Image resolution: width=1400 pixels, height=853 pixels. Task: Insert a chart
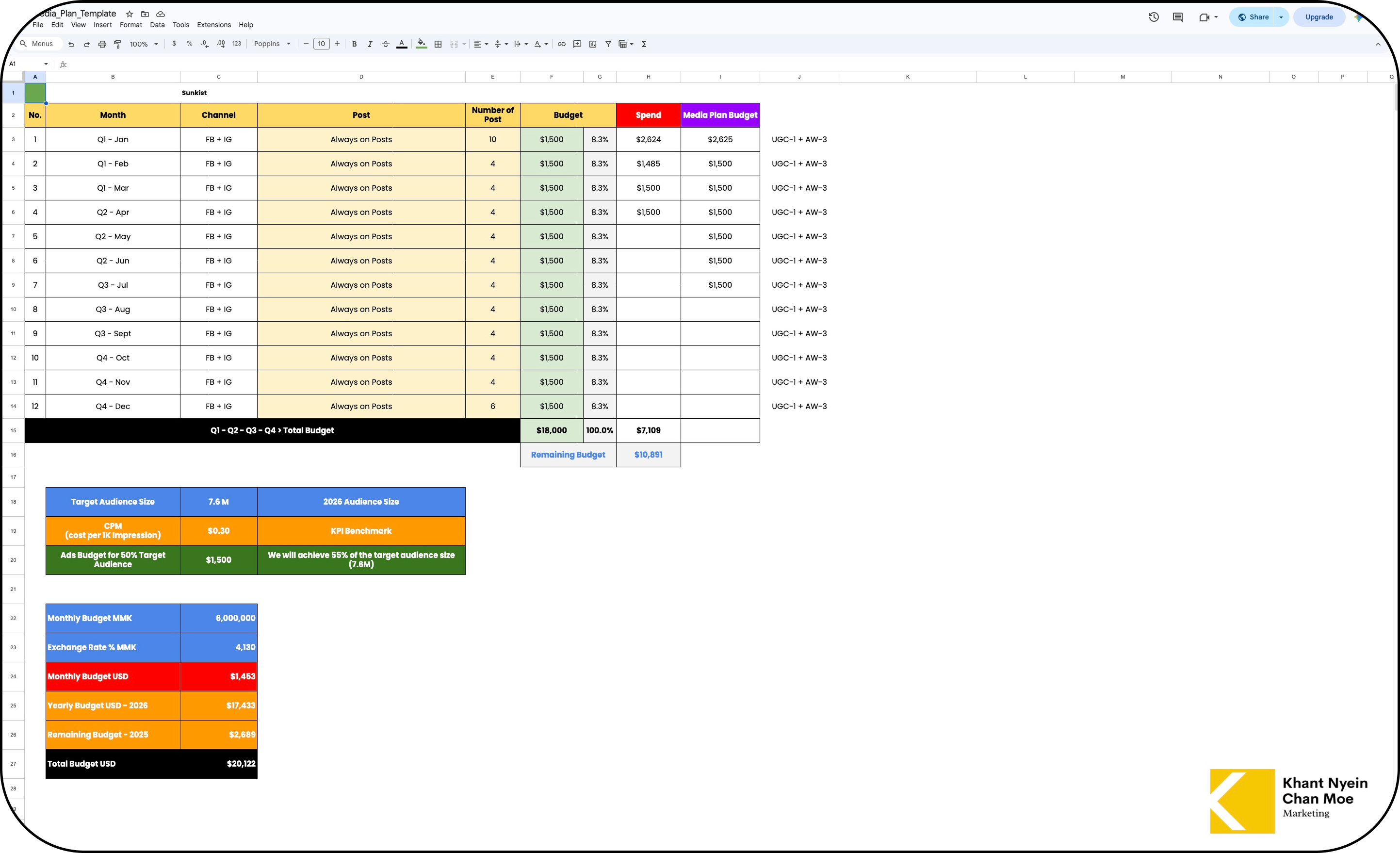(x=593, y=44)
